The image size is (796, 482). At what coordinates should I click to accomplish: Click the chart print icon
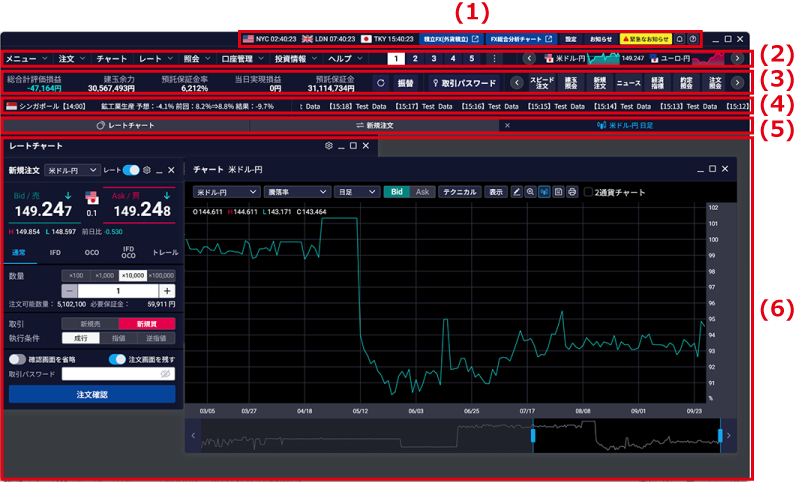[572, 192]
